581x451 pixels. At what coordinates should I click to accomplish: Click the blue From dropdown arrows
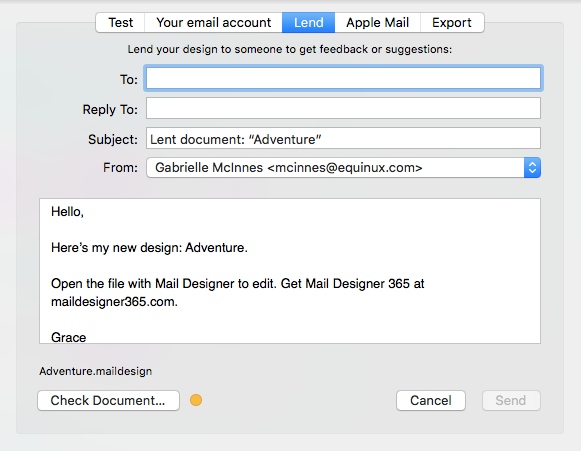(532, 168)
